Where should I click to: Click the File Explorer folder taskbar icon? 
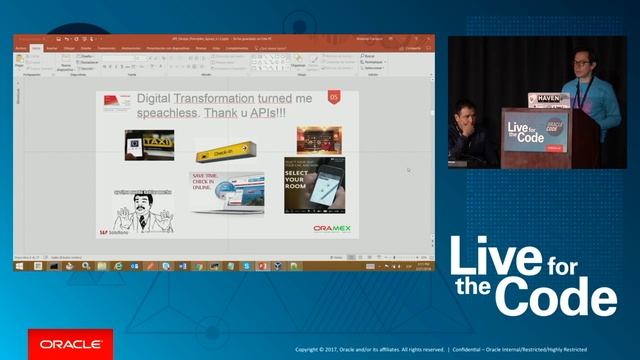click(102, 266)
